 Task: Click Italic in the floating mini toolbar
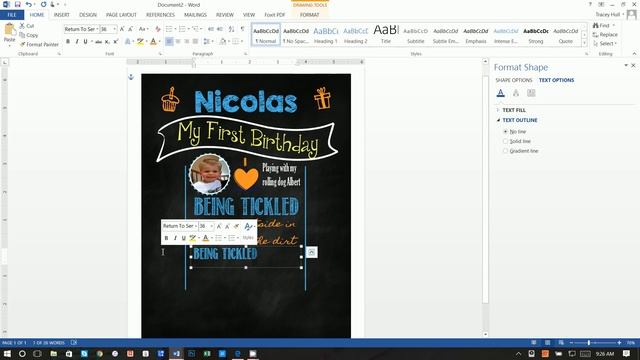pyautogui.click(x=175, y=238)
